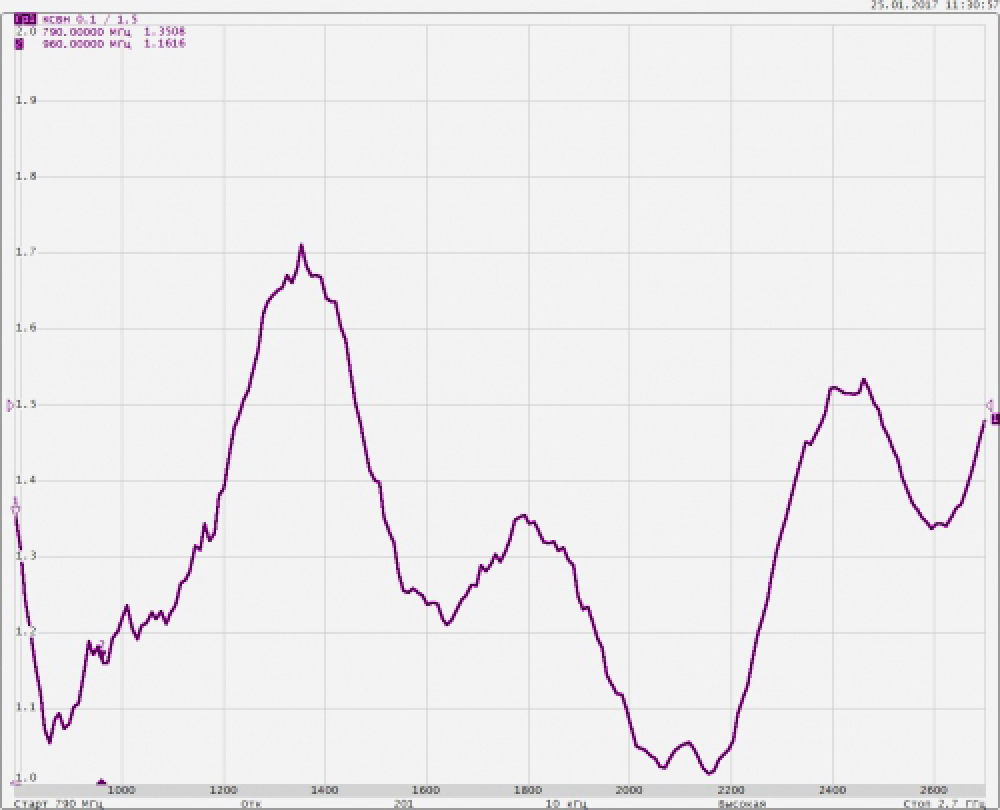Click the Стоп 2.7 ГГц stop frequency field
1000x810 pixels.
(944, 804)
